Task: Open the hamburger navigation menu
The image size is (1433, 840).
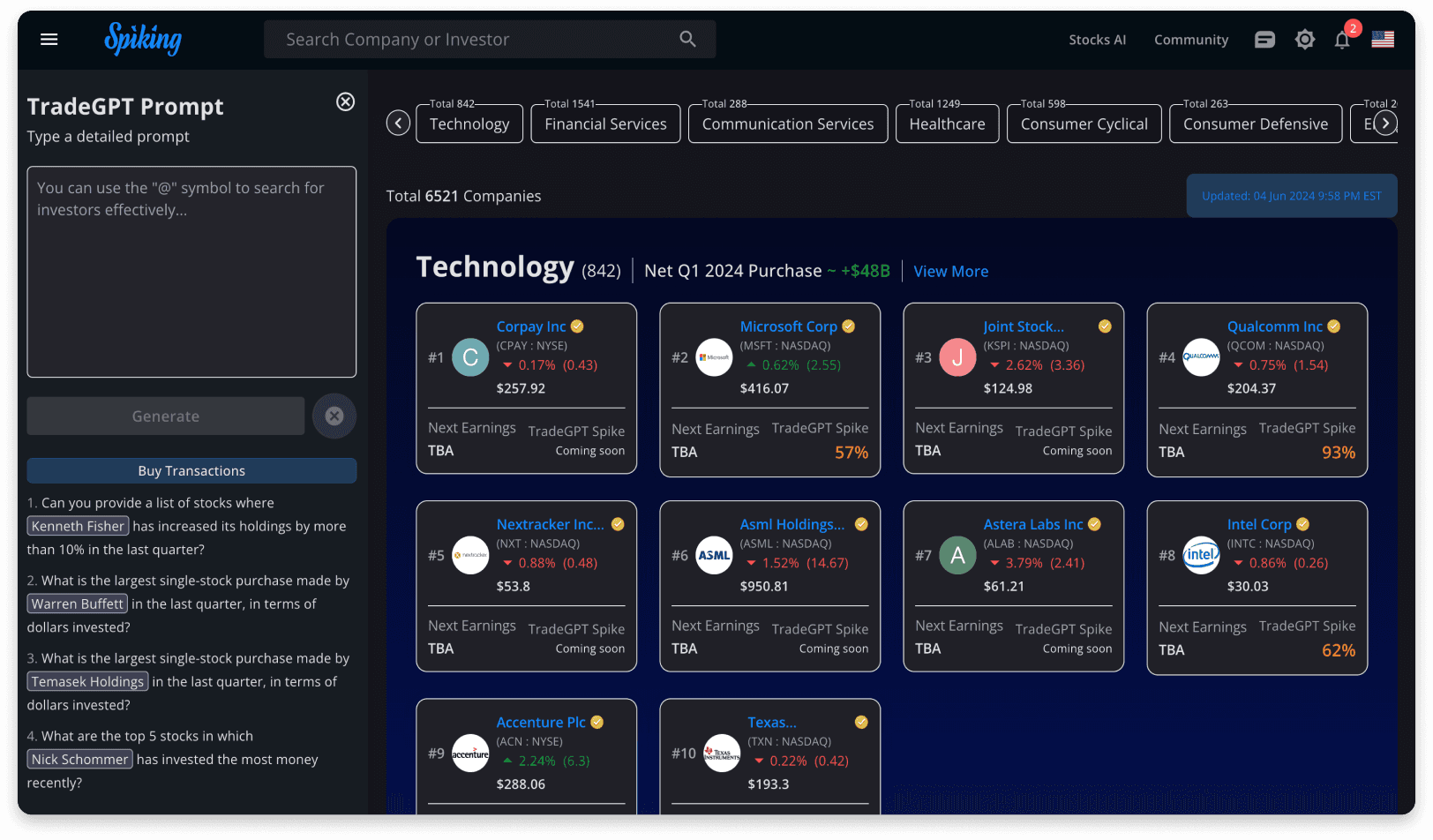Action: (49, 40)
